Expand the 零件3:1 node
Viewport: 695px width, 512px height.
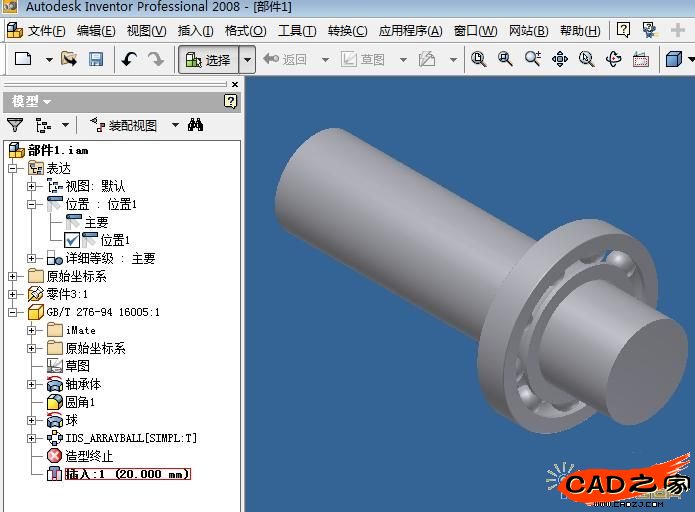tap(12, 294)
